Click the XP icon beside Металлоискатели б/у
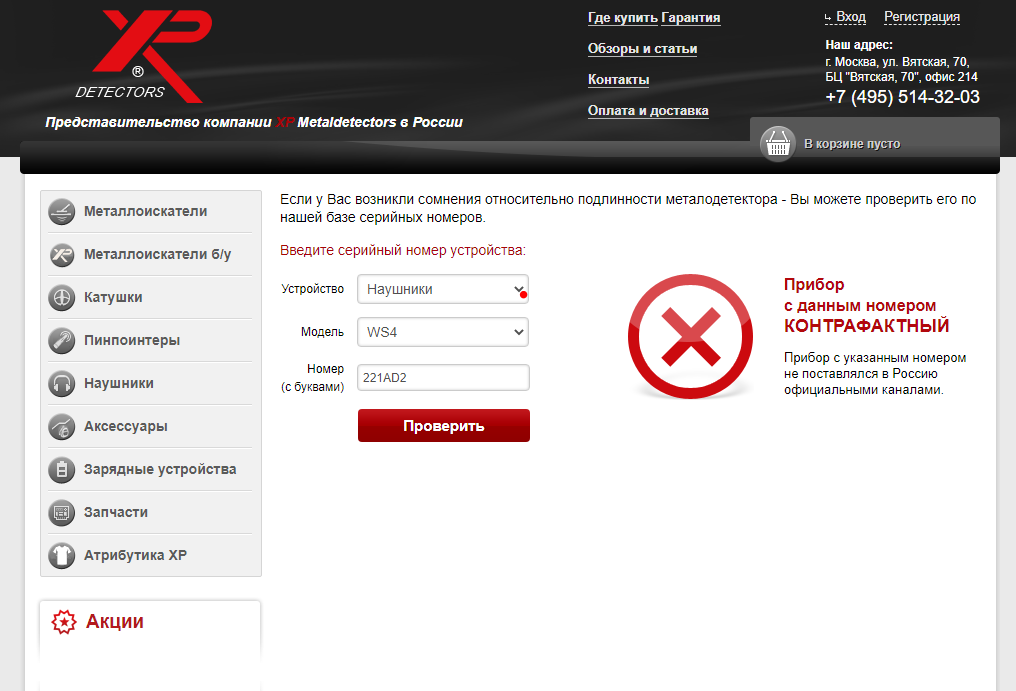The height and width of the screenshot is (691, 1016). [62, 254]
